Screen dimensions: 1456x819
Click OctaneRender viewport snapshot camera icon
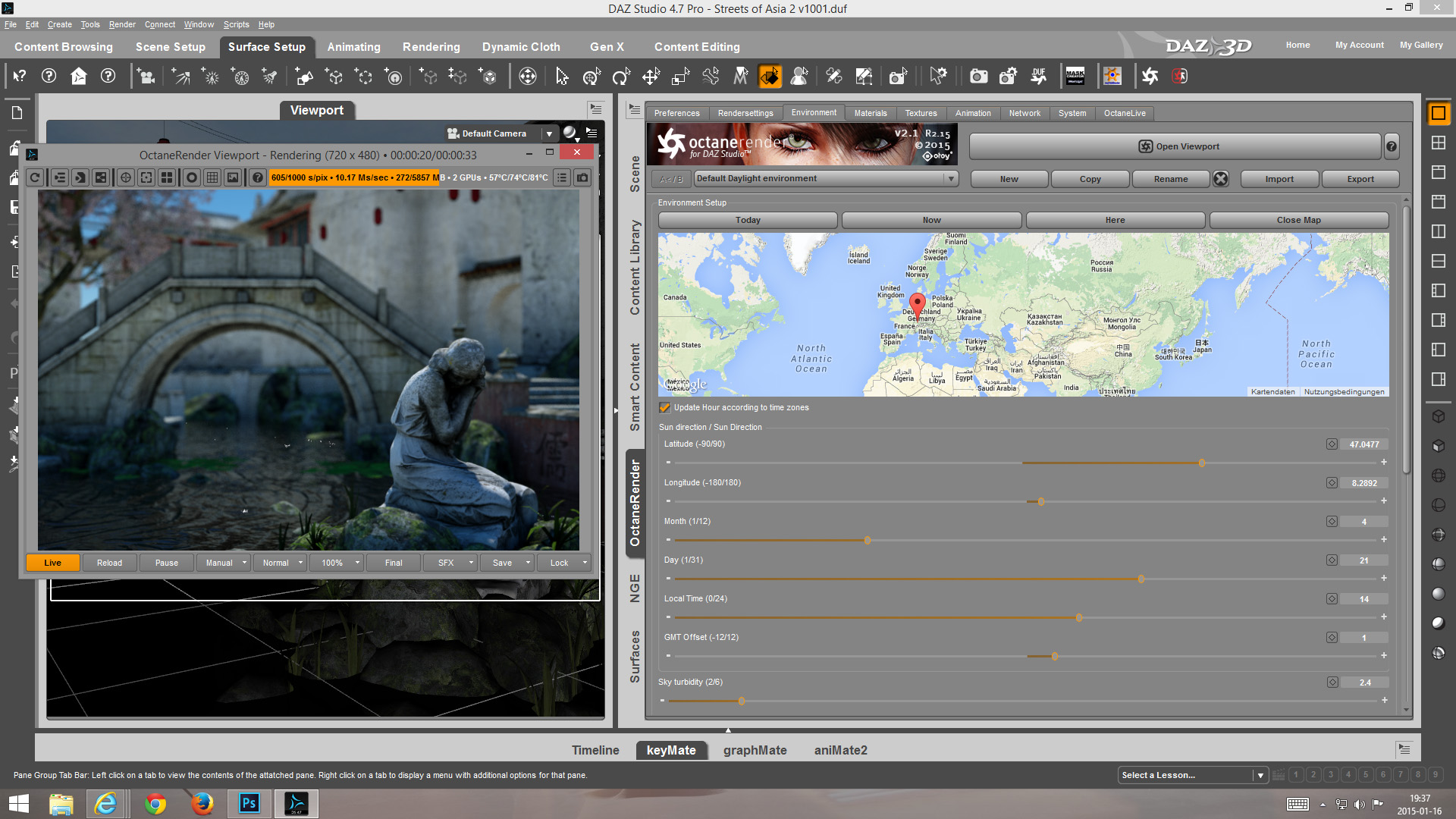pos(582,177)
